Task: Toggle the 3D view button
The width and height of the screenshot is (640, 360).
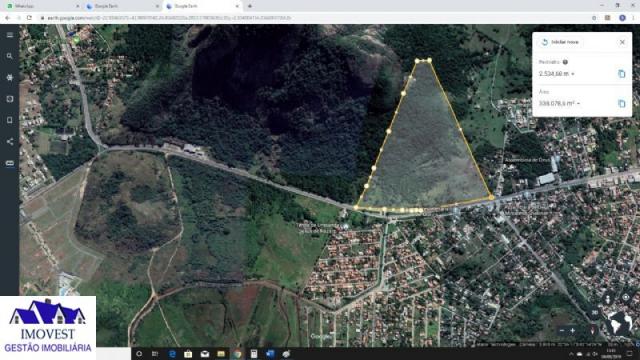Action: 595,313
